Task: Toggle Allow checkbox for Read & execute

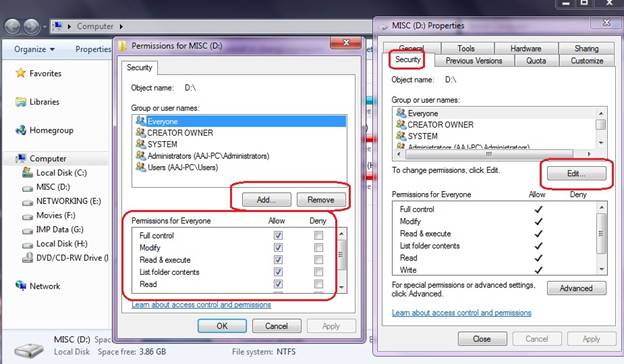Action: pyautogui.click(x=278, y=260)
